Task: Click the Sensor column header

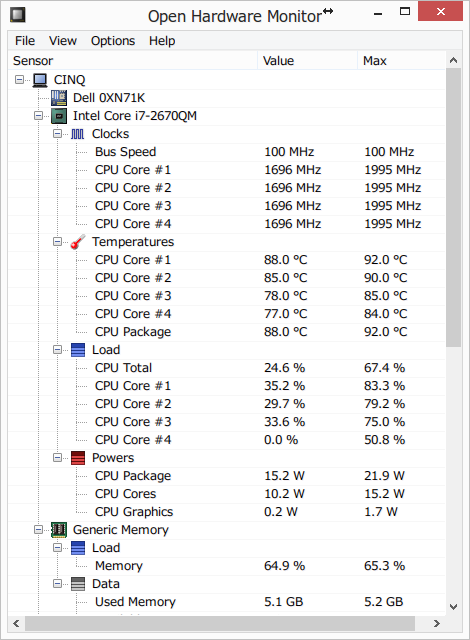Action: coord(133,61)
